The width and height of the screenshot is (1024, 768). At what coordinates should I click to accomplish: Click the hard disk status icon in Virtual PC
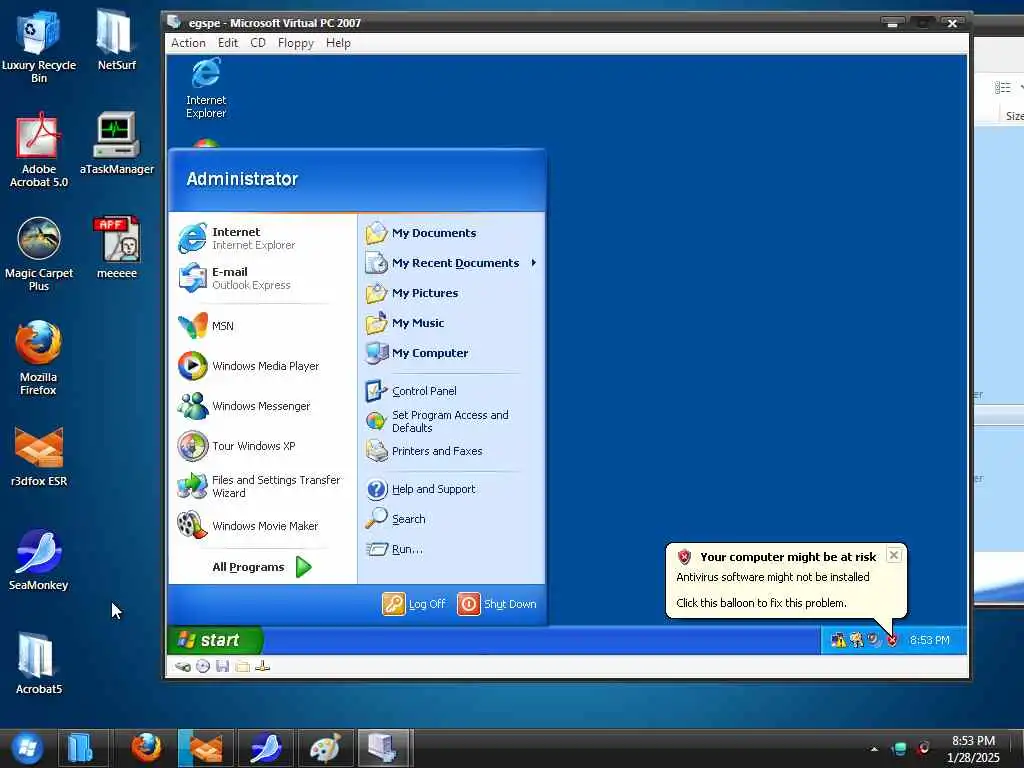pyautogui.click(x=183, y=667)
